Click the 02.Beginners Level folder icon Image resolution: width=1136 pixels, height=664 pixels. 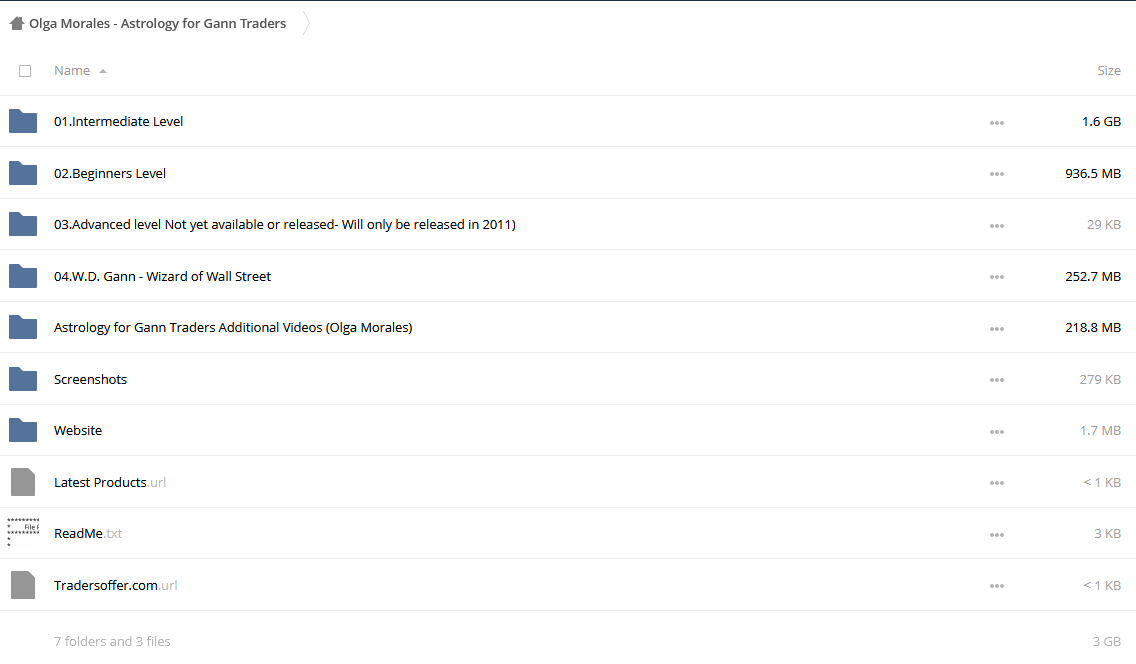point(23,173)
